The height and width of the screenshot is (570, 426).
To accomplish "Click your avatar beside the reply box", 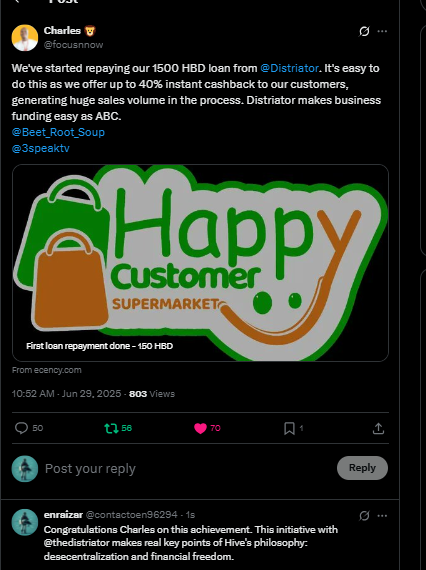I will click(25, 469).
